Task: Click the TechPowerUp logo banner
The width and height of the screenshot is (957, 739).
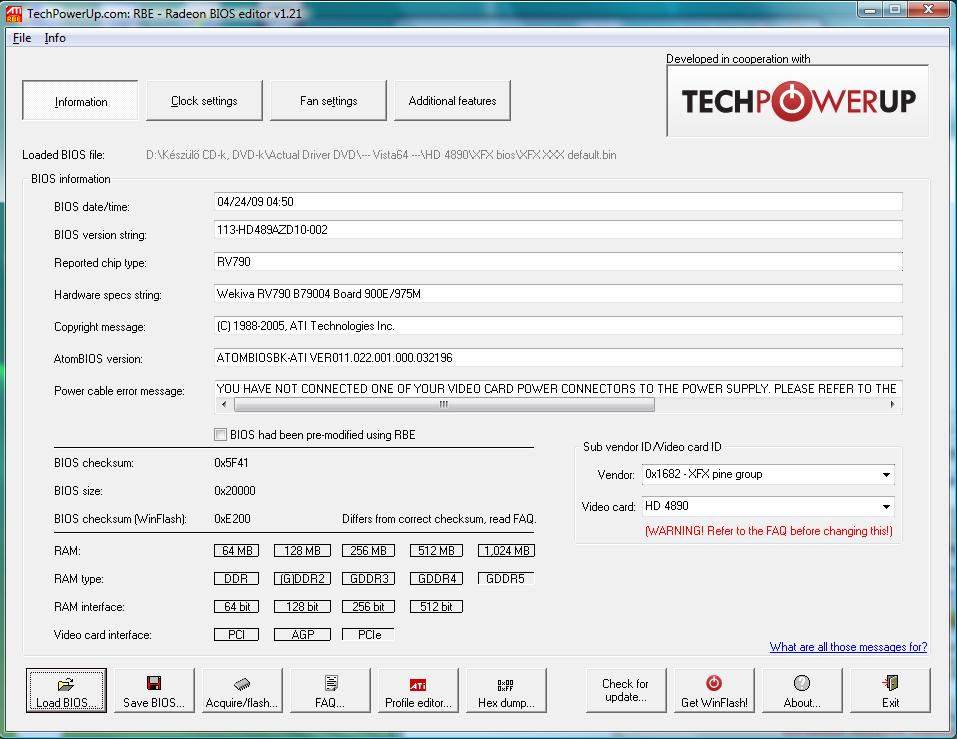Action: 798,101
